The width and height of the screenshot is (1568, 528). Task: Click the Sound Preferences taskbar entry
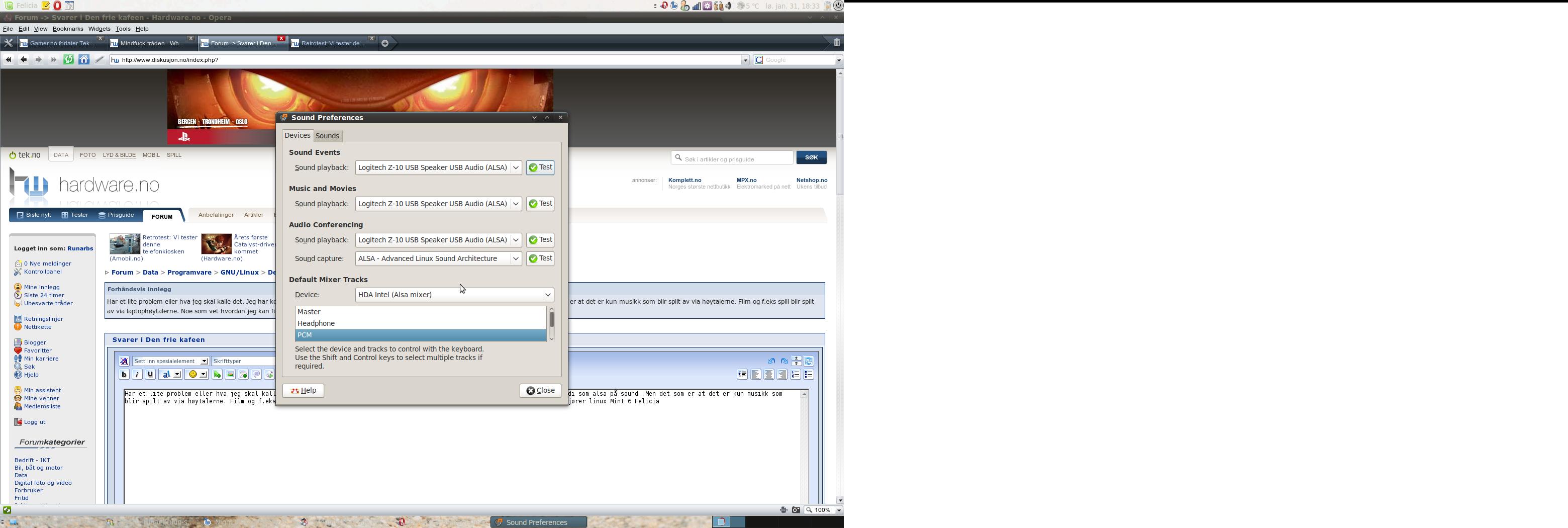tap(539, 522)
